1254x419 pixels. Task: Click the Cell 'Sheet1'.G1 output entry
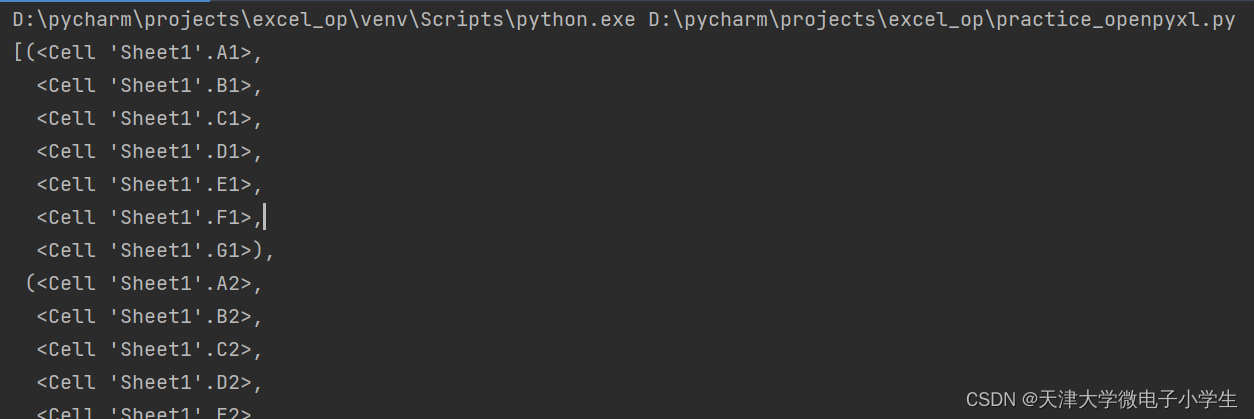point(155,251)
